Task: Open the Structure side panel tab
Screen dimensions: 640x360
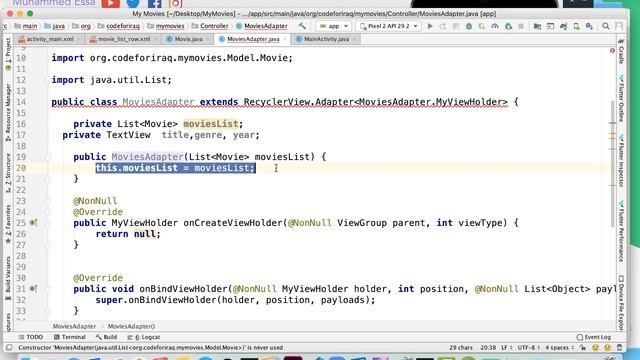Action: click(x=8, y=173)
